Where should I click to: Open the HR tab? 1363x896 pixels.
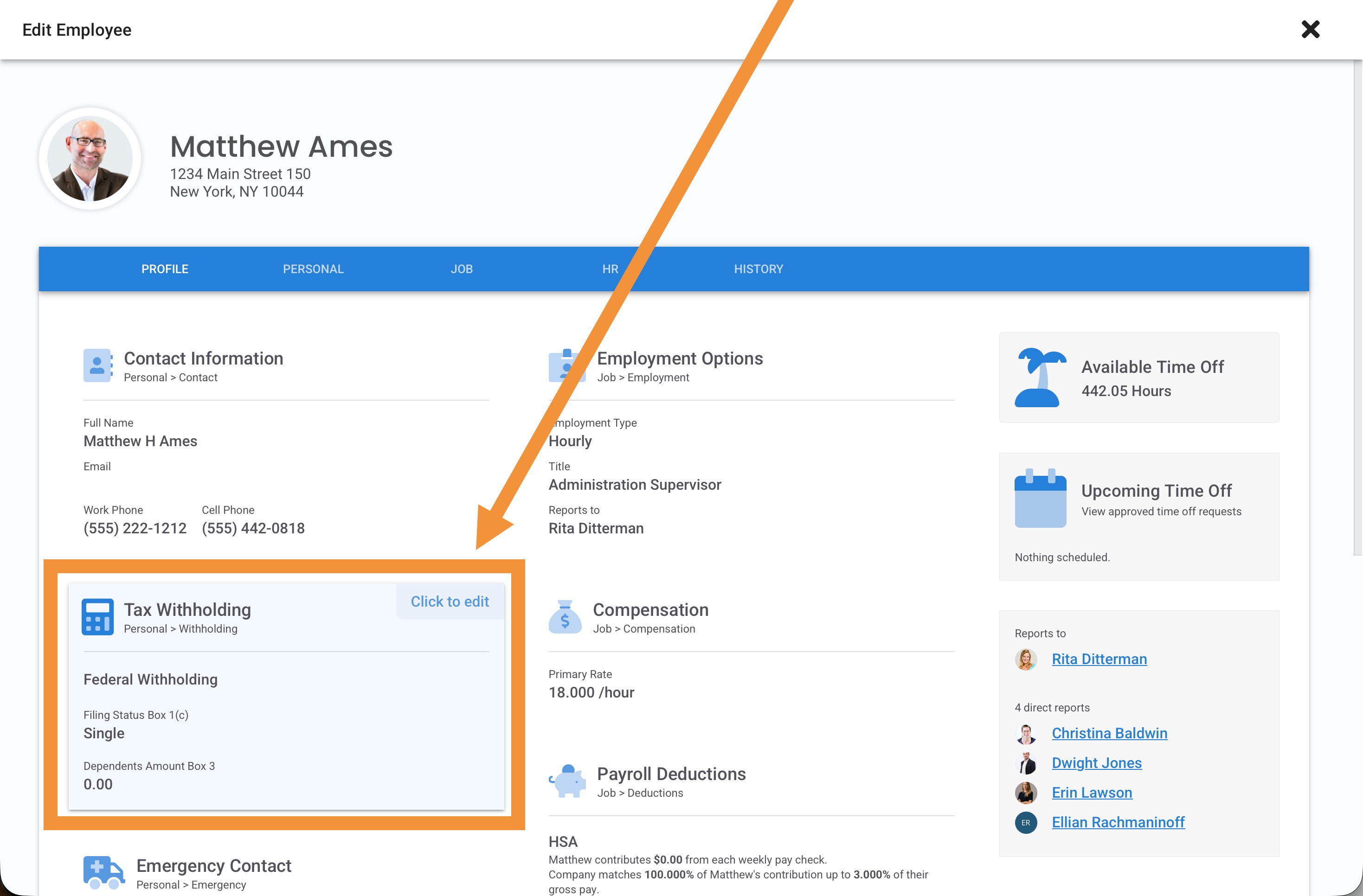click(610, 269)
